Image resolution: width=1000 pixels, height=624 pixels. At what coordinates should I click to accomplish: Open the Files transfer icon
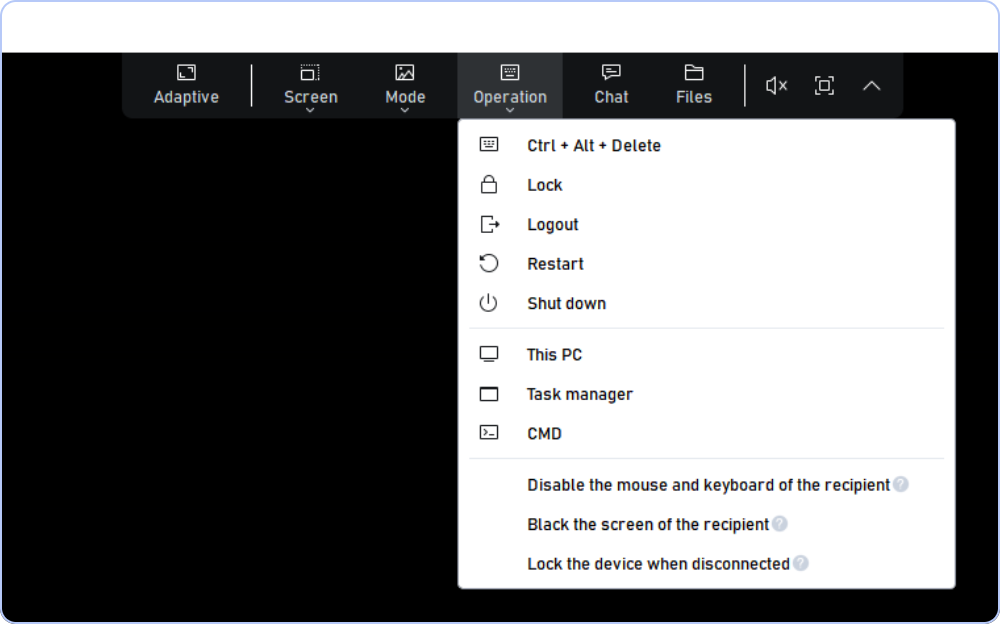point(693,73)
